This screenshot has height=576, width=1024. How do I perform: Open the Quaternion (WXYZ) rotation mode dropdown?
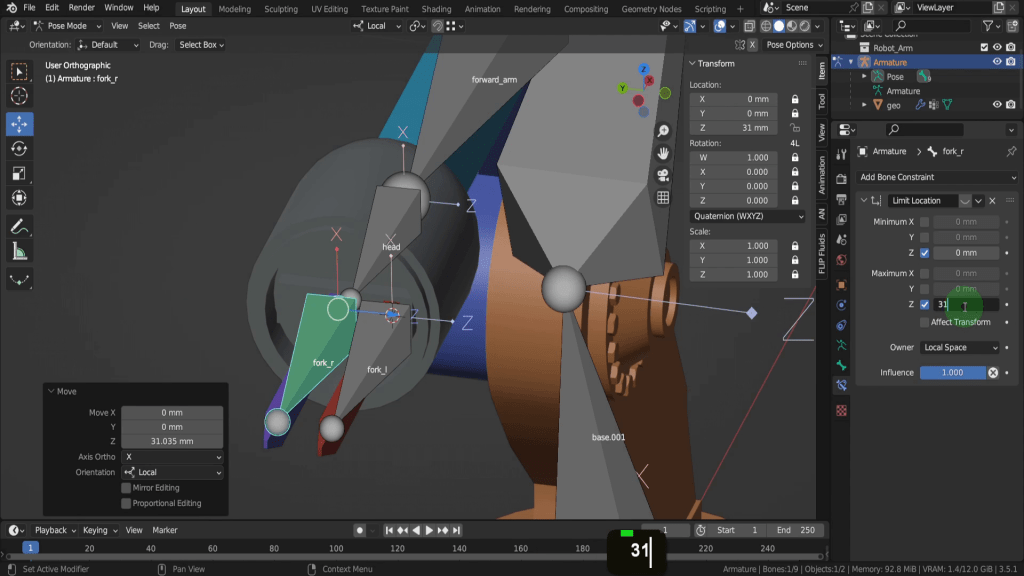click(x=748, y=216)
